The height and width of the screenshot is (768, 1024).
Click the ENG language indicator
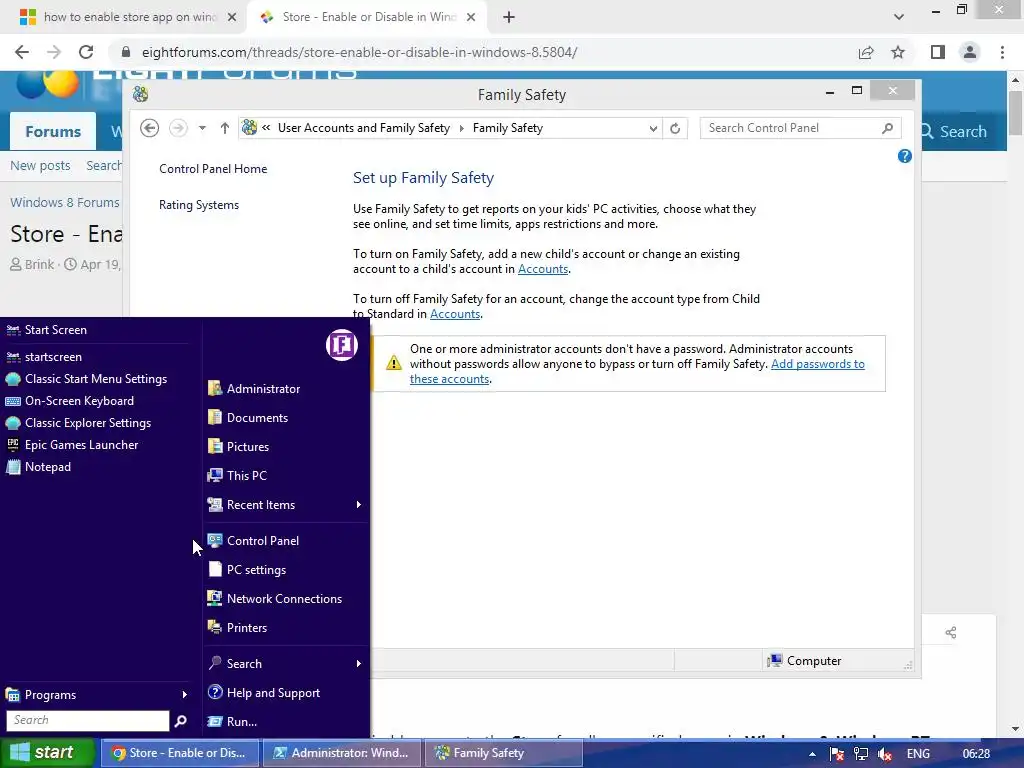[x=918, y=754]
